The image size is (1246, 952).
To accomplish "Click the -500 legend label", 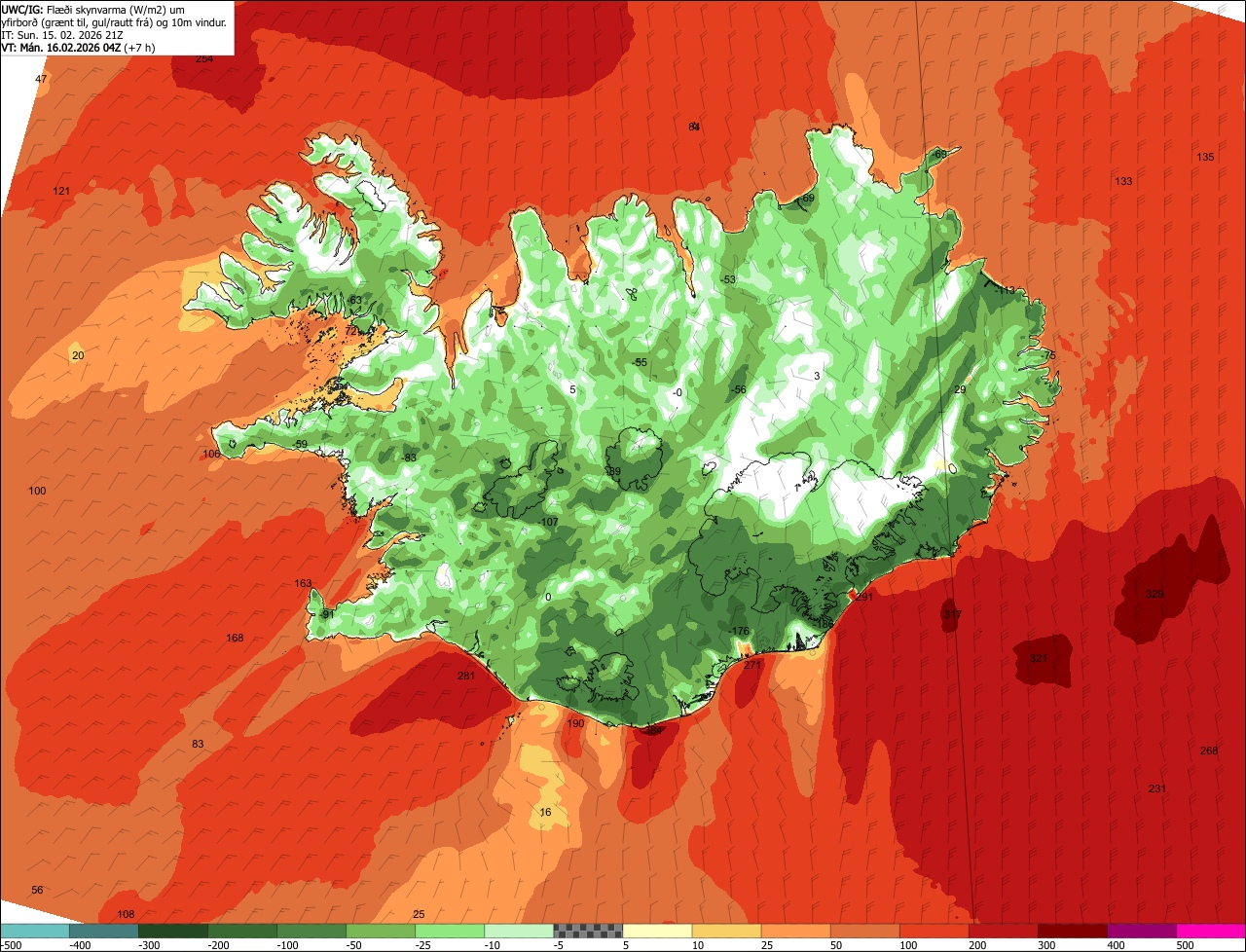I will tap(12, 944).
